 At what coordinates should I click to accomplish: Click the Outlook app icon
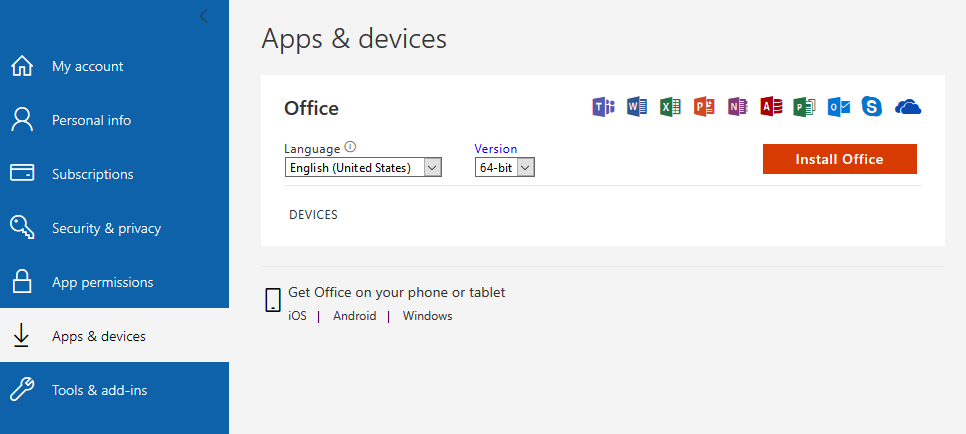pyautogui.click(x=838, y=107)
